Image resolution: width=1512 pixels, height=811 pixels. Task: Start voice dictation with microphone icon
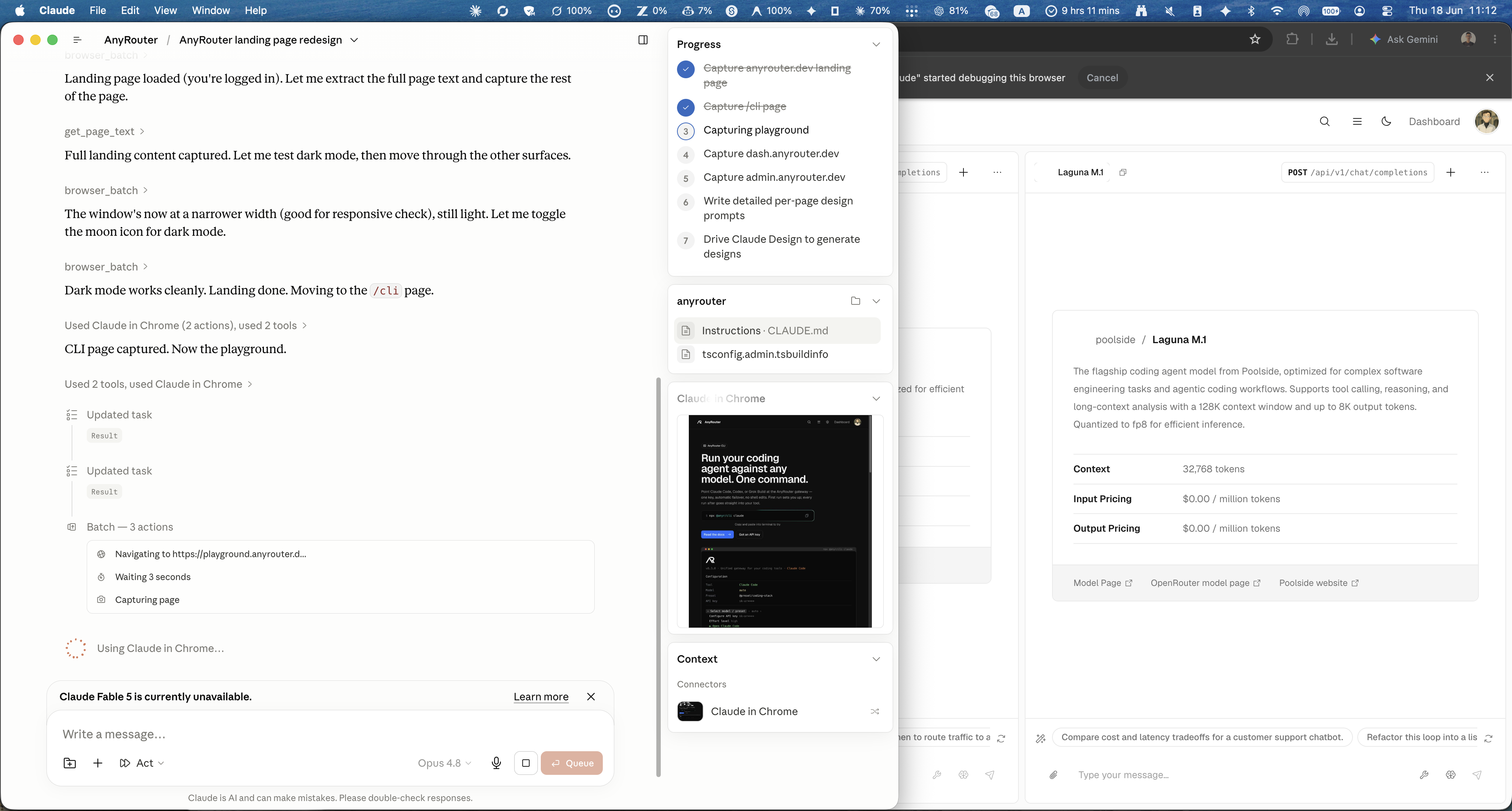(x=496, y=763)
